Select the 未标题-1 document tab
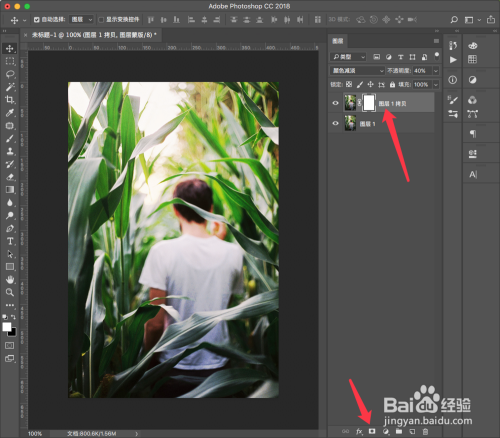This screenshot has height=438, width=500. pyautogui.click(x=94, y=35)
